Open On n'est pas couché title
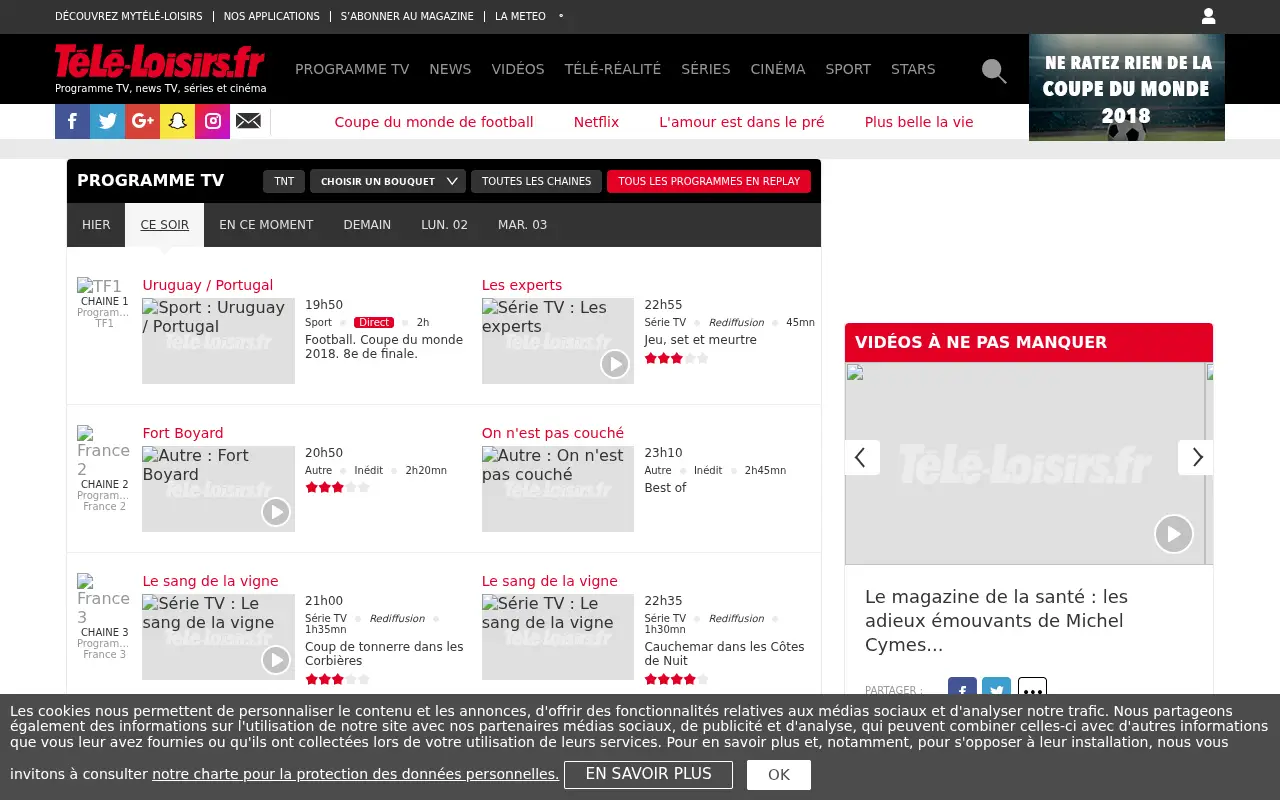1280x800 pixels. coord(553,433)
